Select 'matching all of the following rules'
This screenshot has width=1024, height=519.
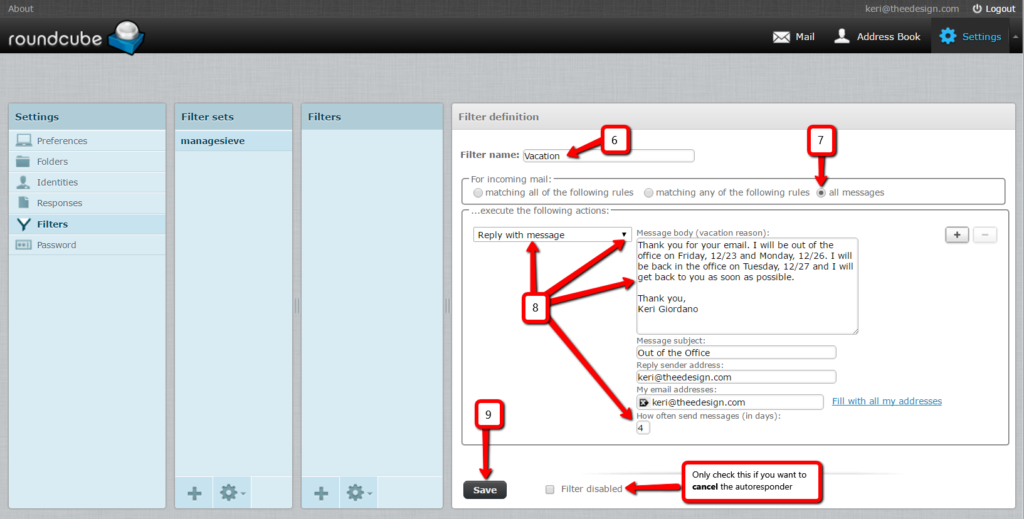click(x=478, y=192)
